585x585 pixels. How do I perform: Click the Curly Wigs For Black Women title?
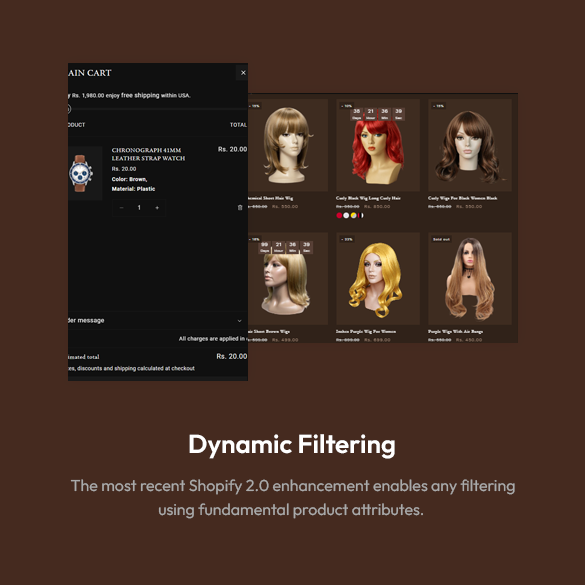pyautogui.click(x=462, y=198)
